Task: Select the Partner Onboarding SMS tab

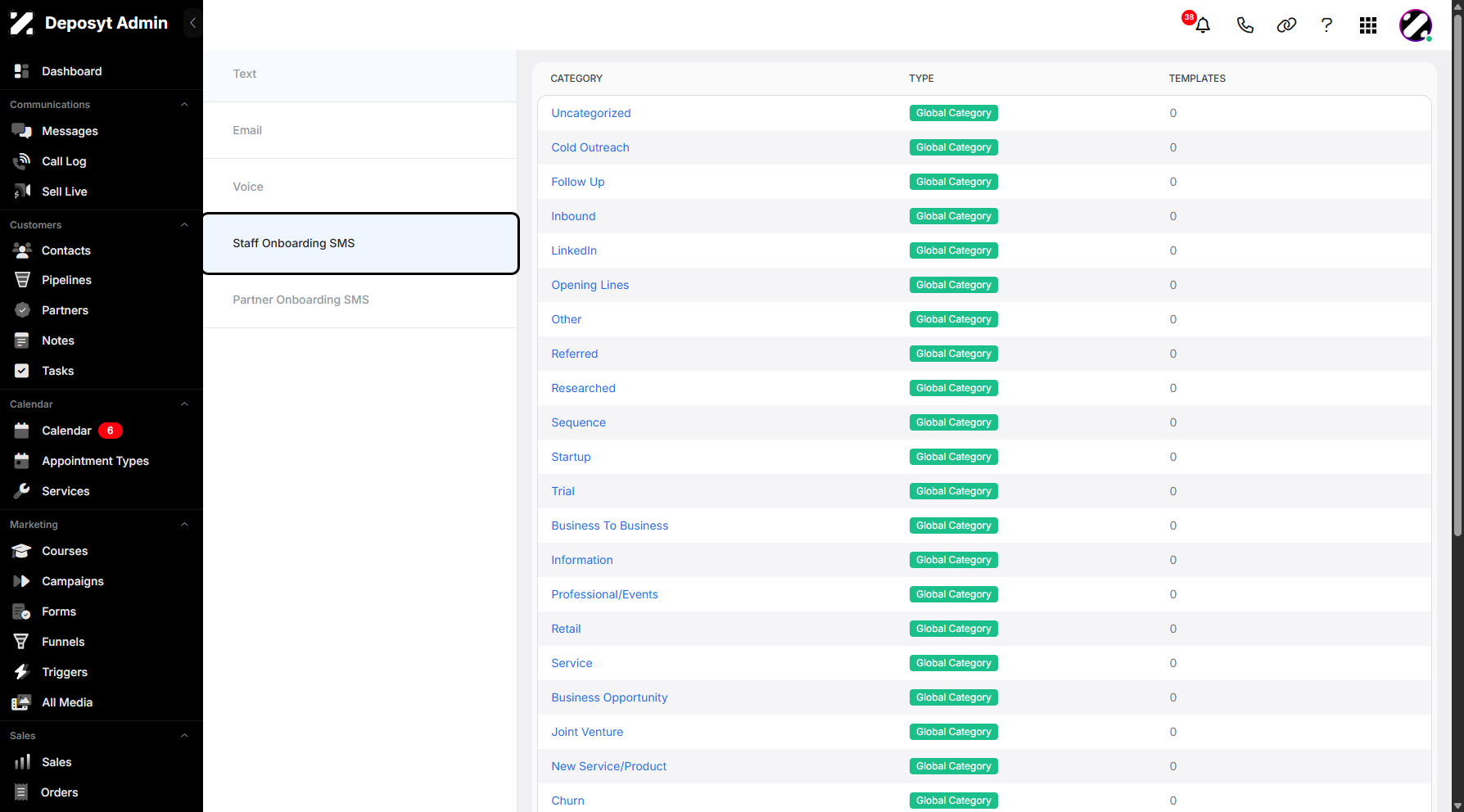Action: [x=360, y=300]
